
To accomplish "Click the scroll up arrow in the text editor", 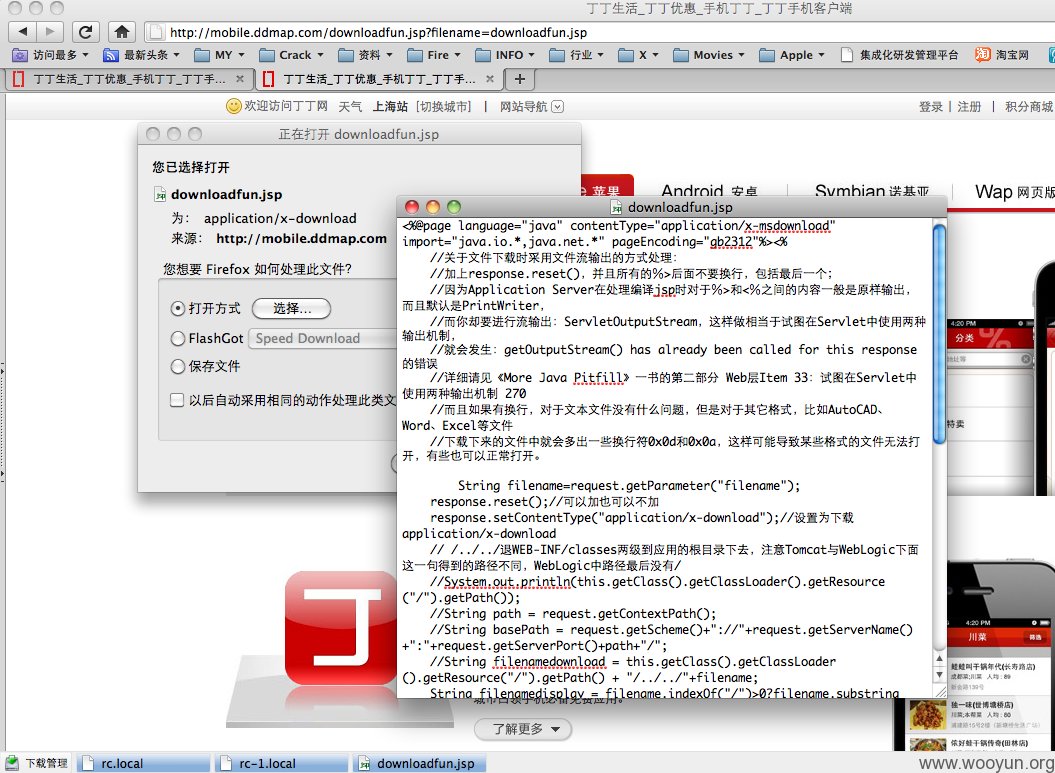I will [x=939, y=658].
